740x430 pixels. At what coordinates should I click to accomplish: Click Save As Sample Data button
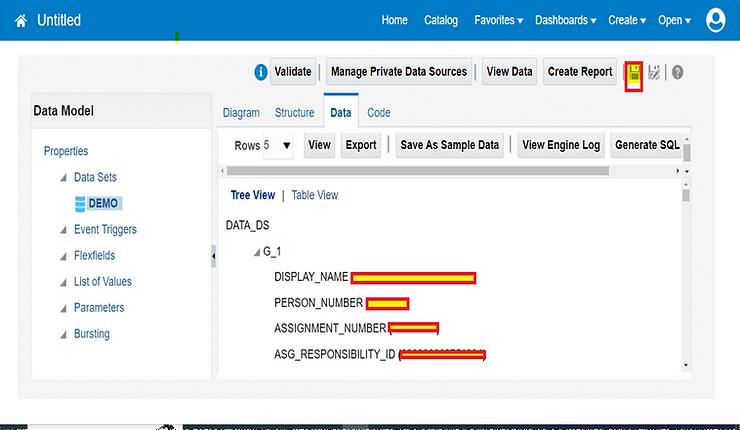tap(449, 145)
